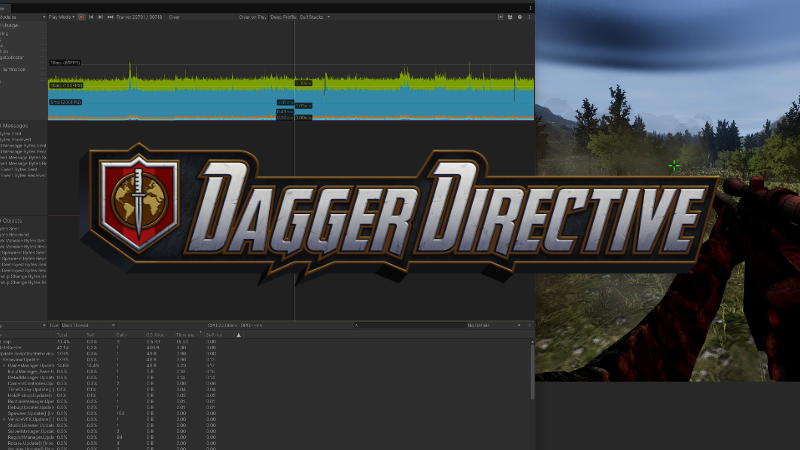The width and height of the screenshot is (800, 450).
Task: Sort by the Total column header
Action: 62,335
